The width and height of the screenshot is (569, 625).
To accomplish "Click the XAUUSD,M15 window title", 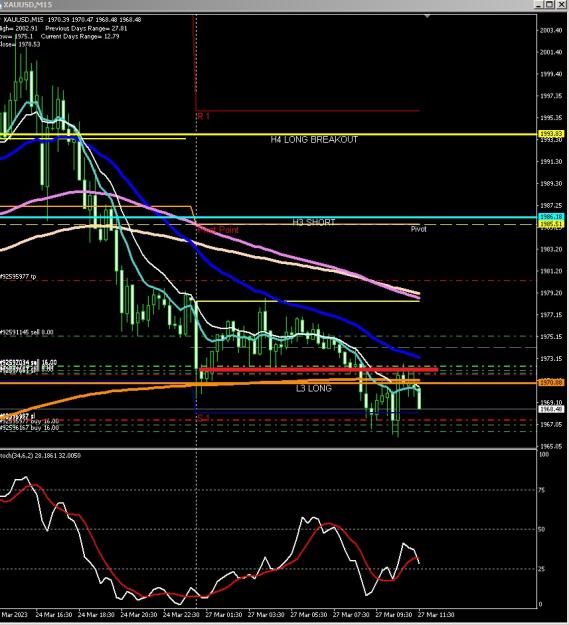I will [27, 4].
